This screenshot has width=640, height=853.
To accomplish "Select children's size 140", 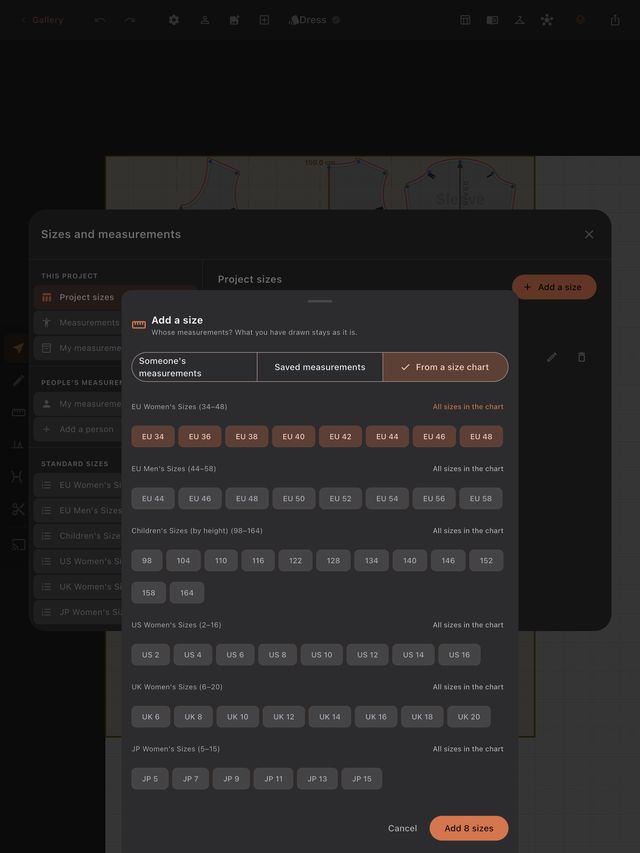I will point(410,560).
